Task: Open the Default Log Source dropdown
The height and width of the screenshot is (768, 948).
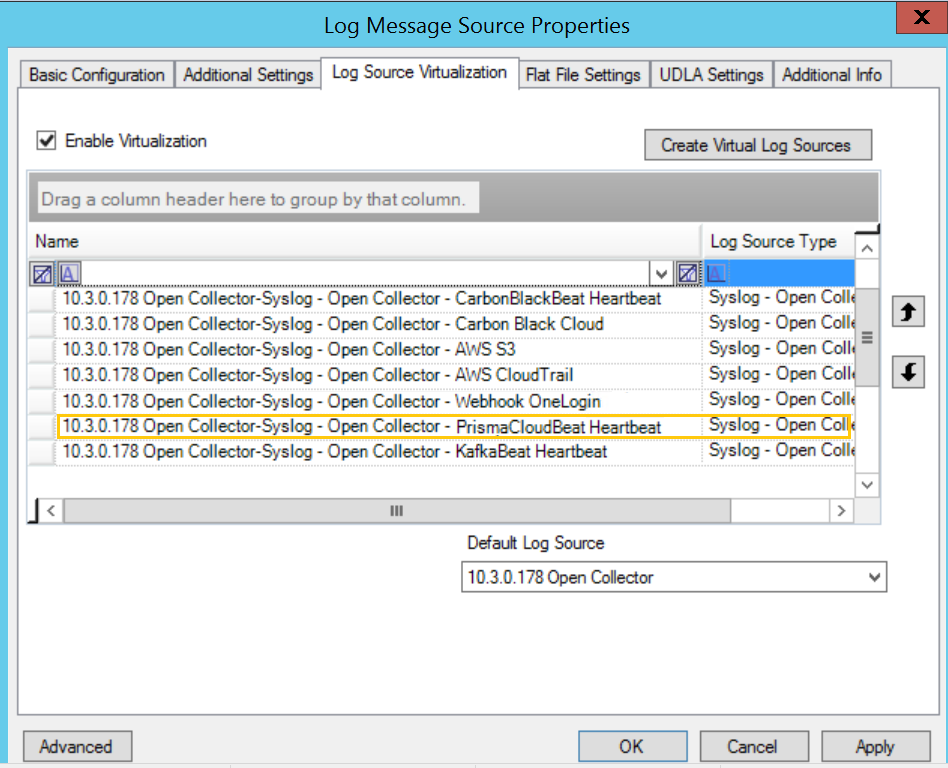Action: (x=875, y=577)
